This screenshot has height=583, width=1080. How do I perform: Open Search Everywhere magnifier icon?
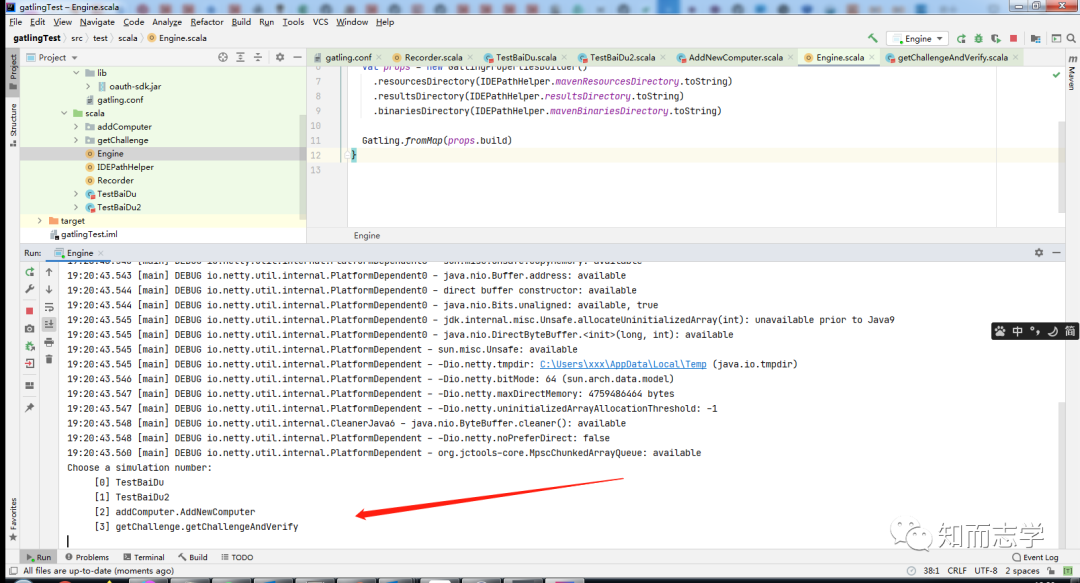(x=1071, y=39)
